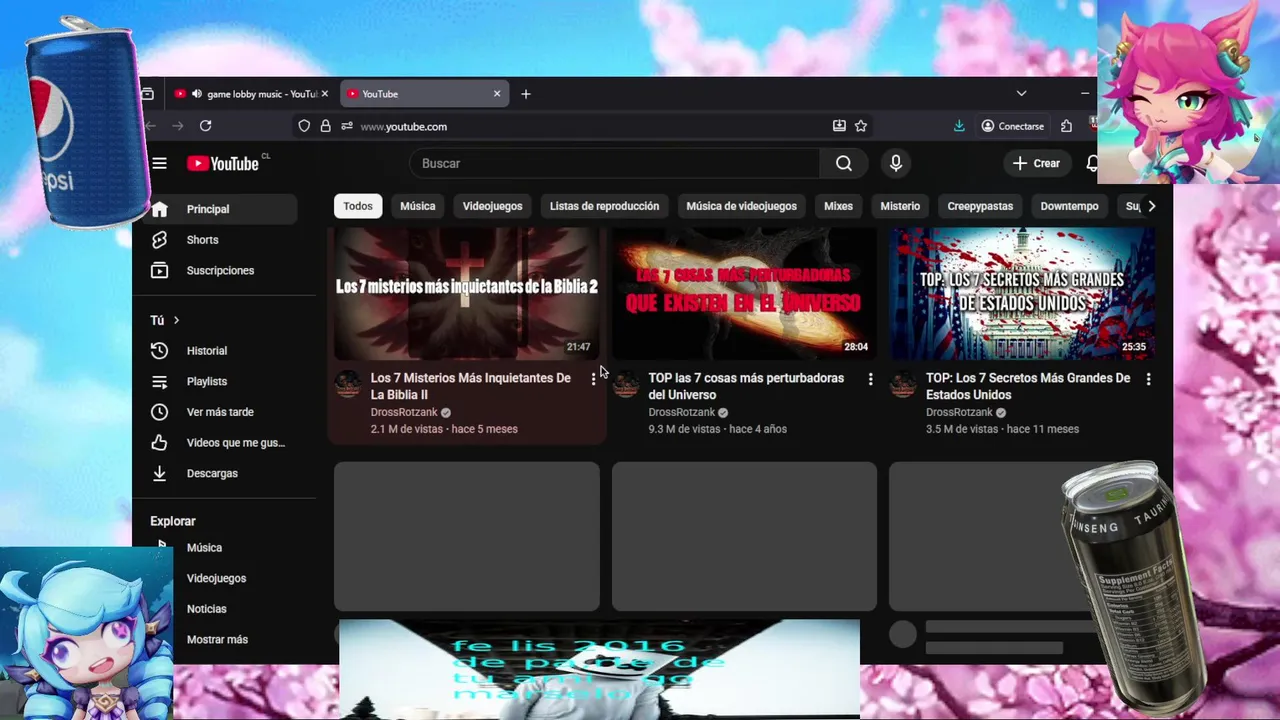The image size is (1280, 720).
Task: Open a new tab with plus icon
Action: (526, 94)
